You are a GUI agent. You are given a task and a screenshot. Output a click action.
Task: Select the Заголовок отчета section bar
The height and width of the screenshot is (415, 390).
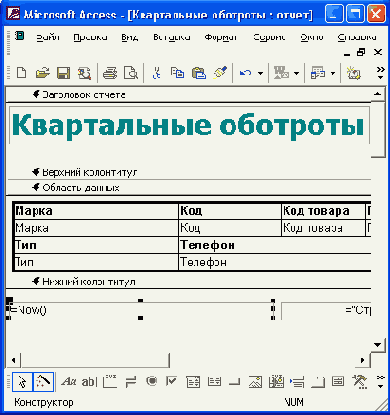pos(188,95)
